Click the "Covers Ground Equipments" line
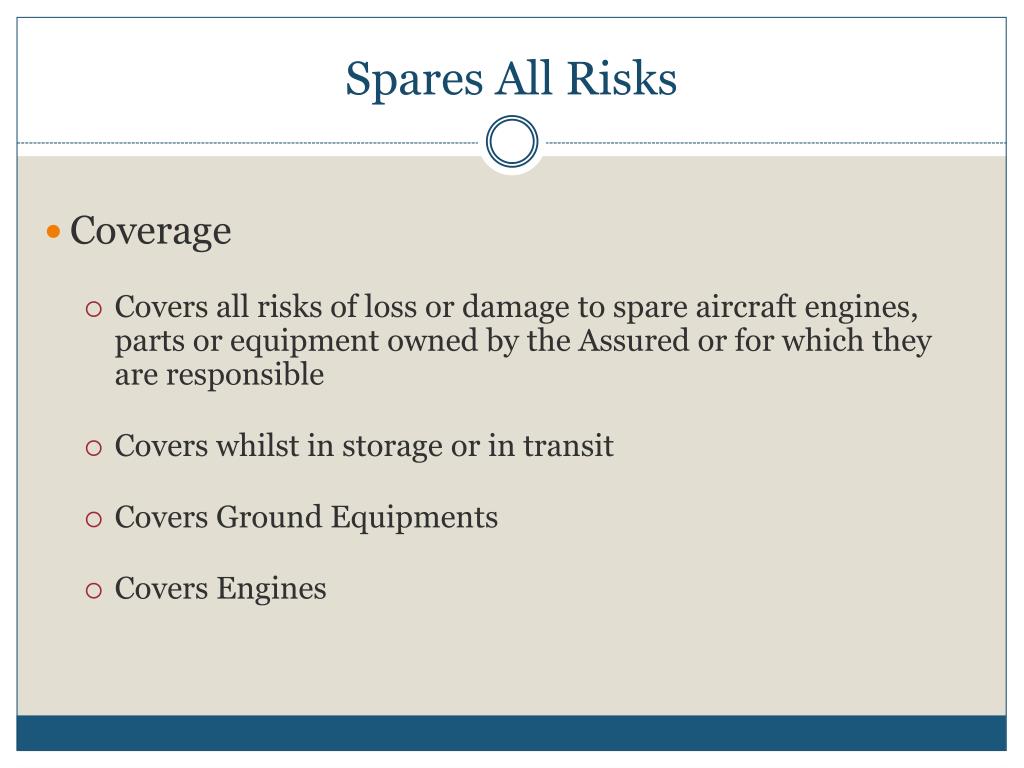The height and width of the screenshot is (768, 1024). 306,517
